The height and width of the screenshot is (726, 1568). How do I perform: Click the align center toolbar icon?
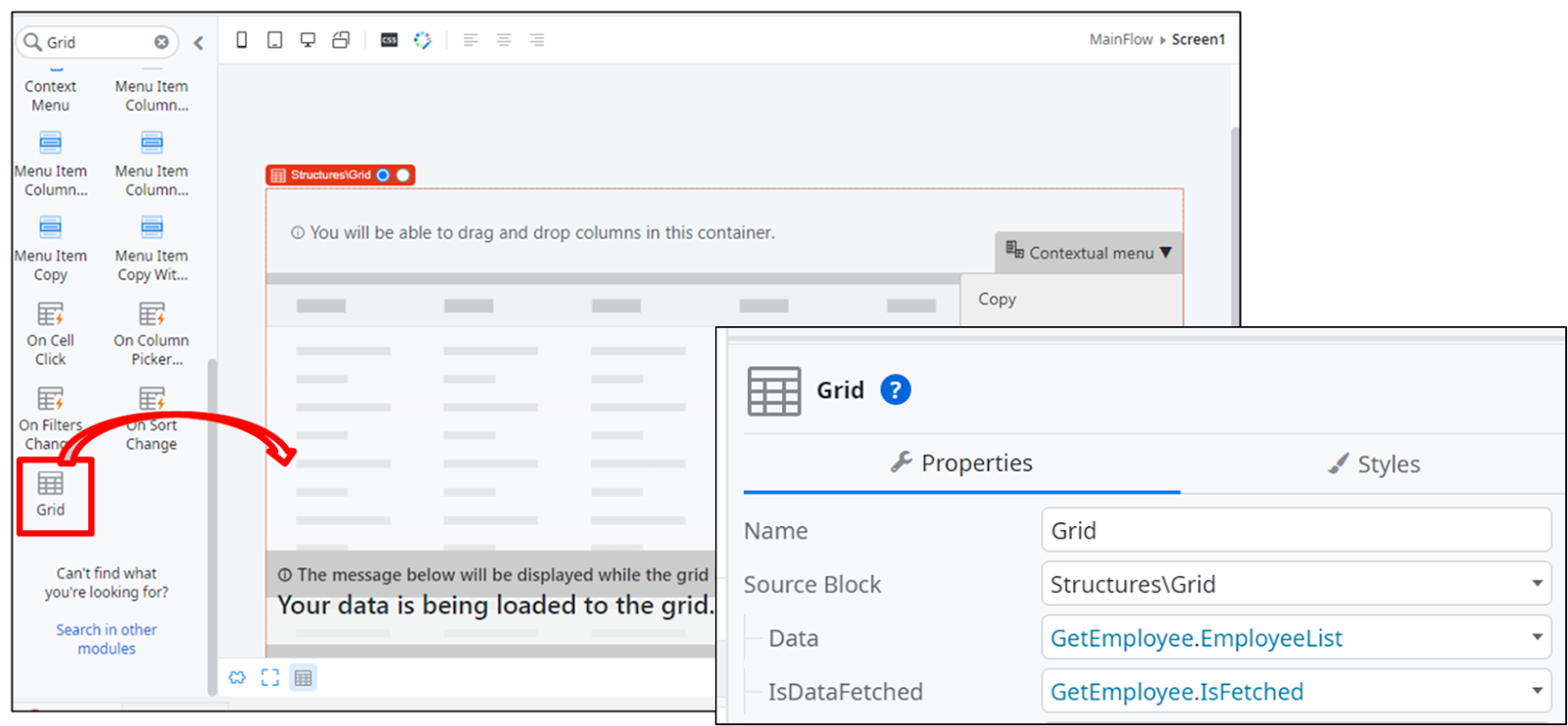[504, 40]
